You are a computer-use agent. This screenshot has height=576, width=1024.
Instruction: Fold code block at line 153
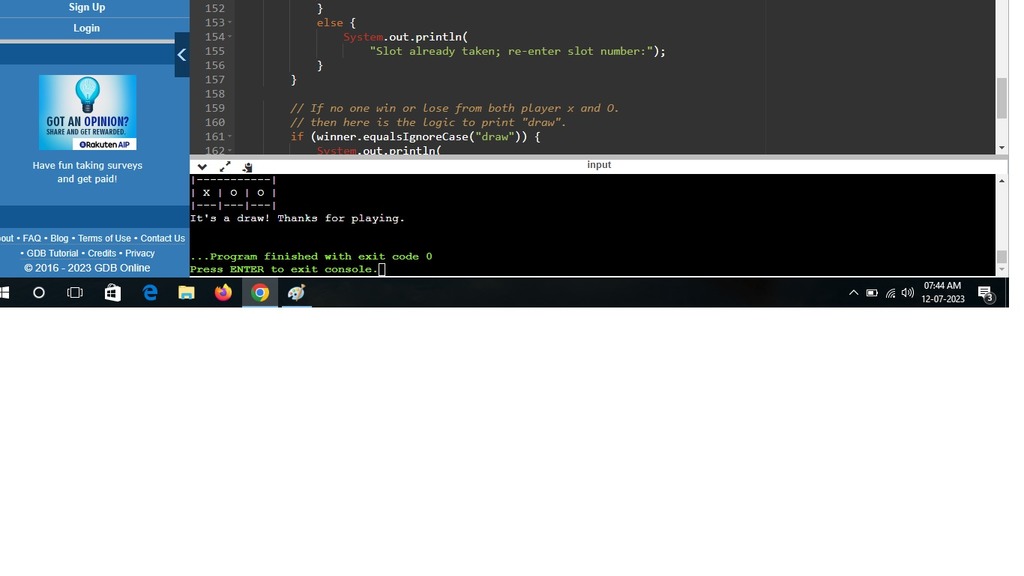(230, 23)
